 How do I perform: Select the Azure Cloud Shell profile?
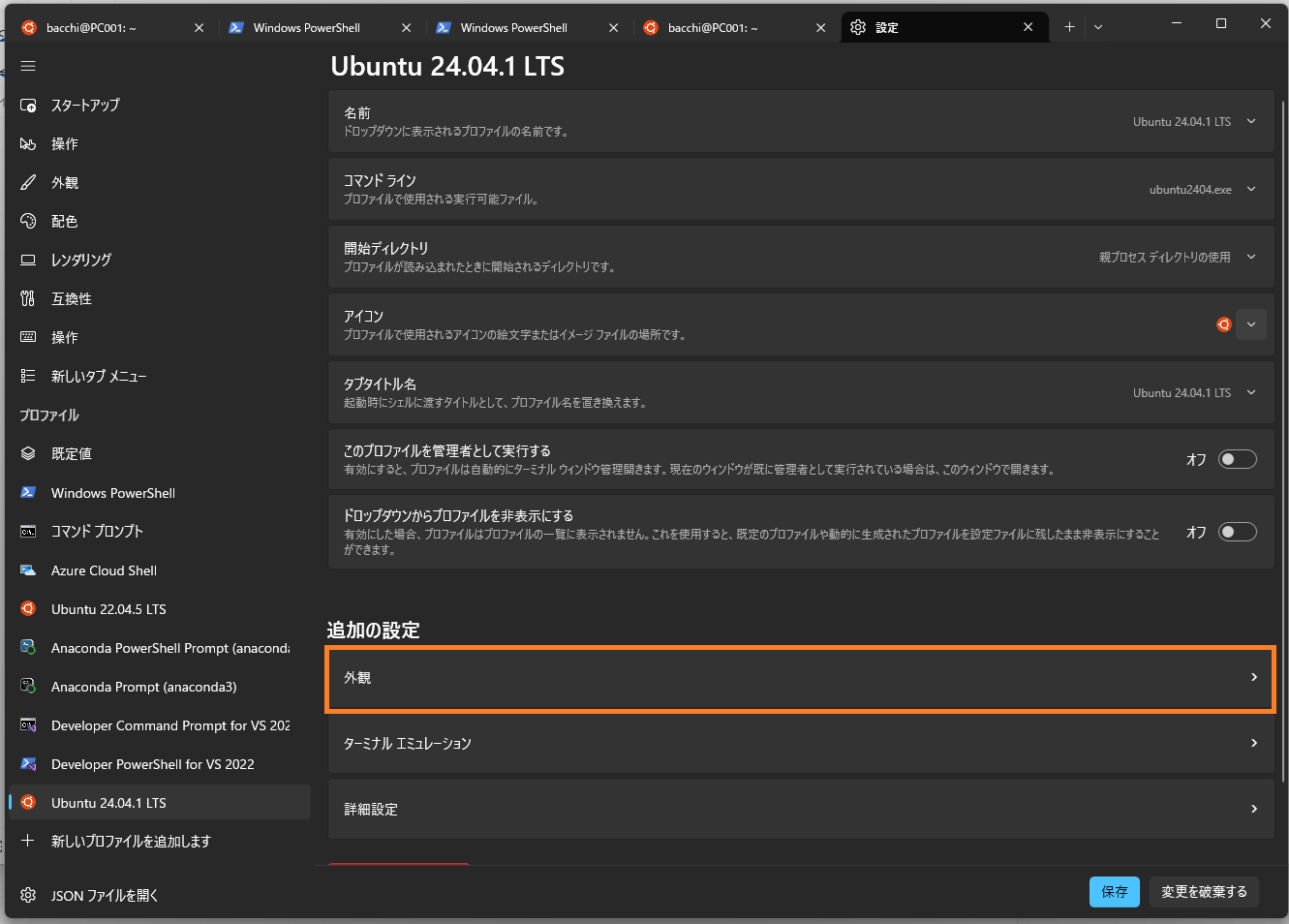[104, 570]
